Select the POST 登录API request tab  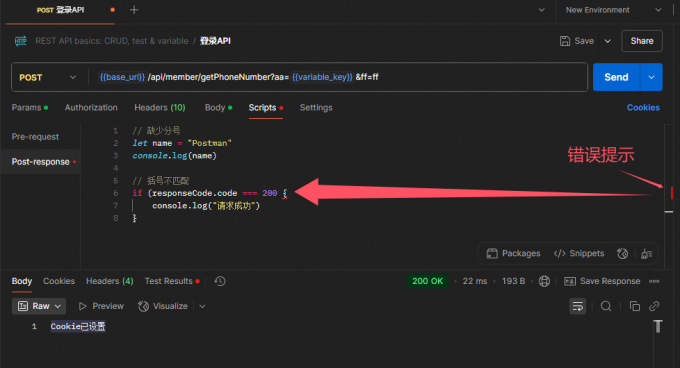coord(61,10)
